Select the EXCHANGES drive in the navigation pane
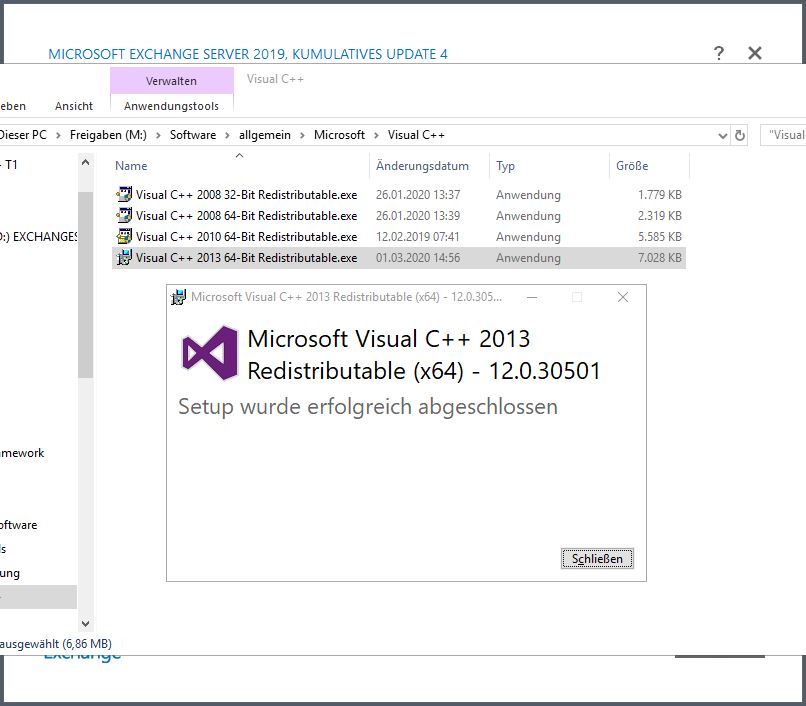The width and height of the screenshot is (806, 706). pos(39,237)
